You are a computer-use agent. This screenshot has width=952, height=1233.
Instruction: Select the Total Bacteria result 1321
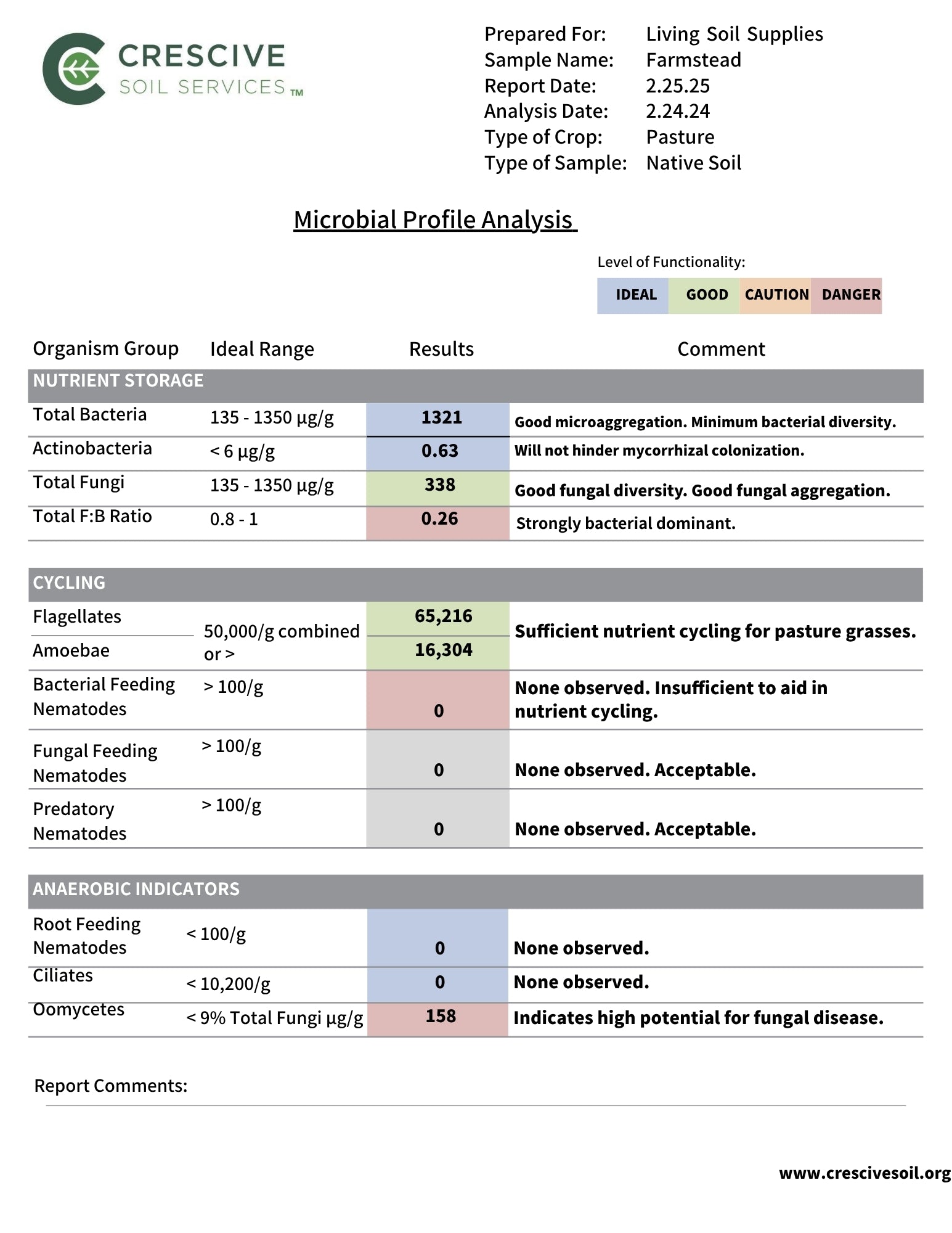(x=438, y=419)
